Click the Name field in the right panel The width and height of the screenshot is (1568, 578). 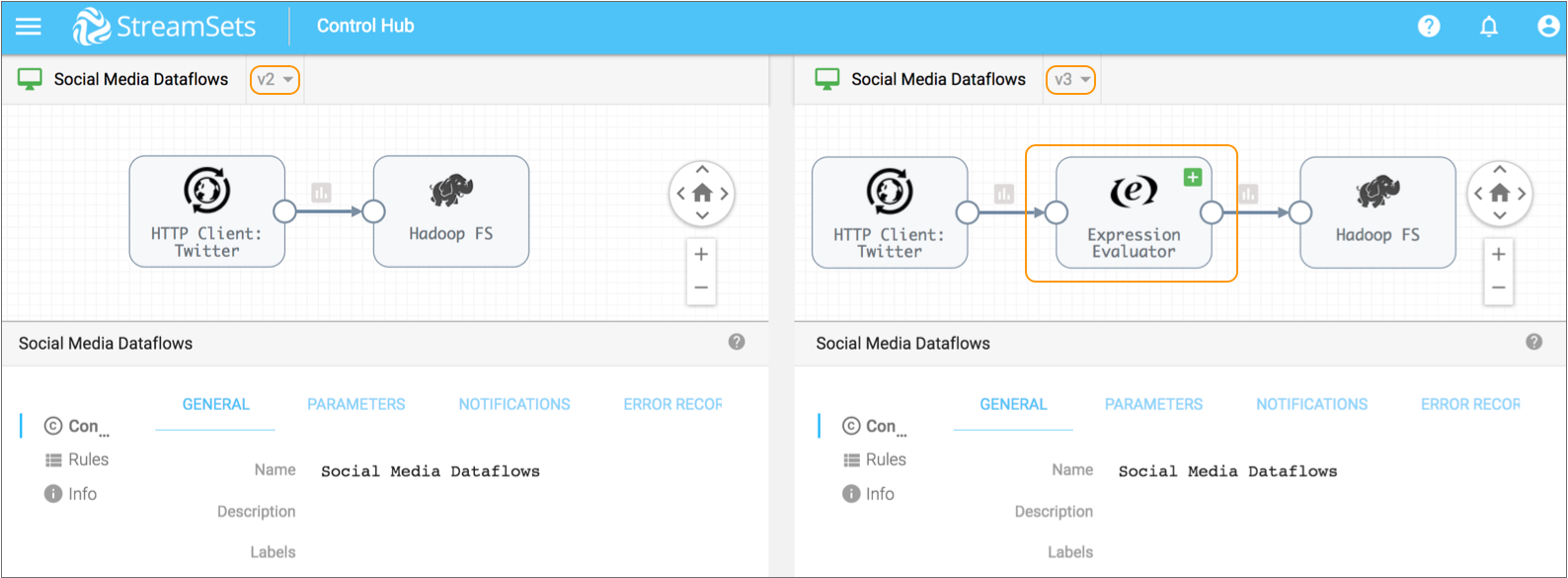[1227, 471]
